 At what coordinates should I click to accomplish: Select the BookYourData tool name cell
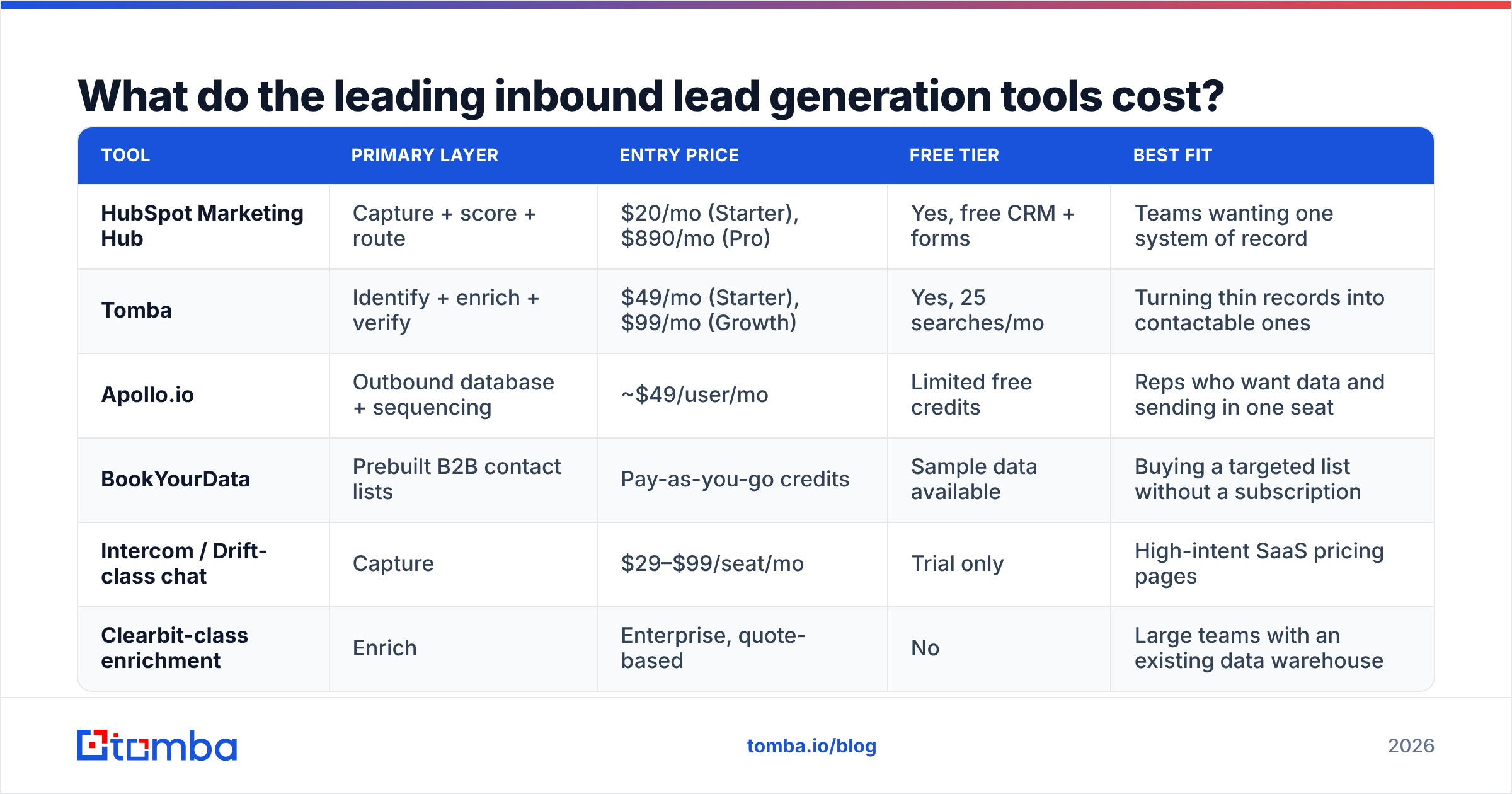tap(203, 480)
